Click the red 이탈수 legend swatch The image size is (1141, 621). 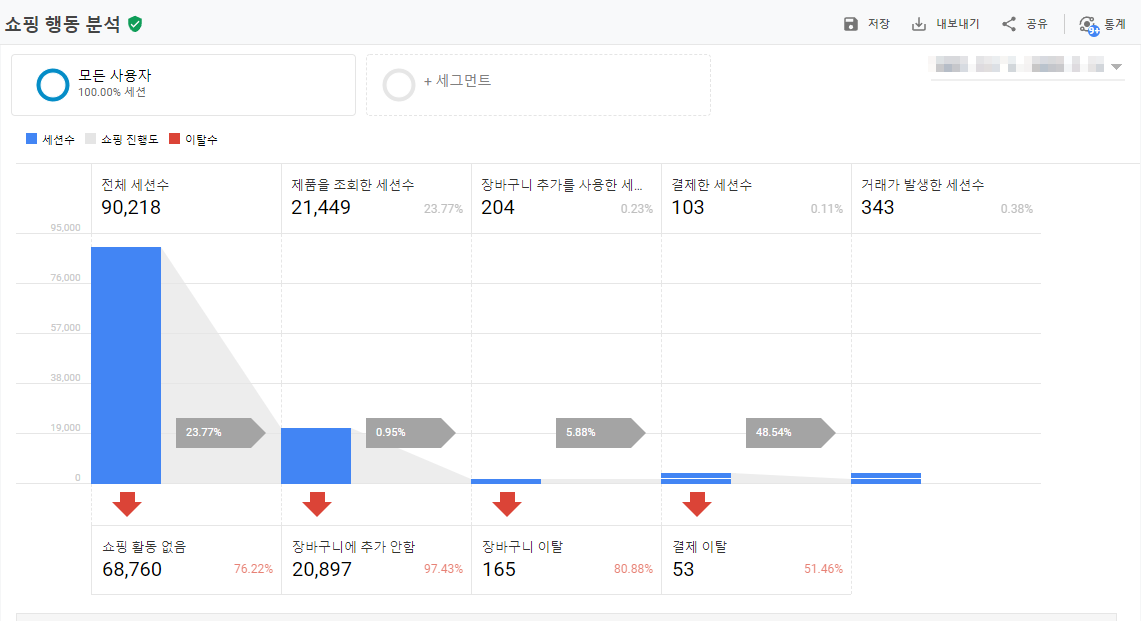[174, 139]
